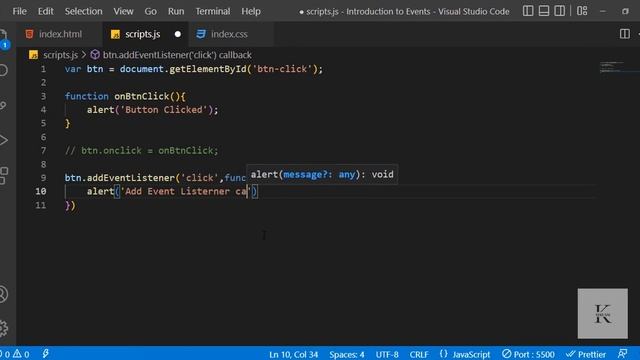Image resolution: width=640 pixels, height=360 pixels.
Task: Click Ln 10, Col 34 cursor position
Action: 293,354
